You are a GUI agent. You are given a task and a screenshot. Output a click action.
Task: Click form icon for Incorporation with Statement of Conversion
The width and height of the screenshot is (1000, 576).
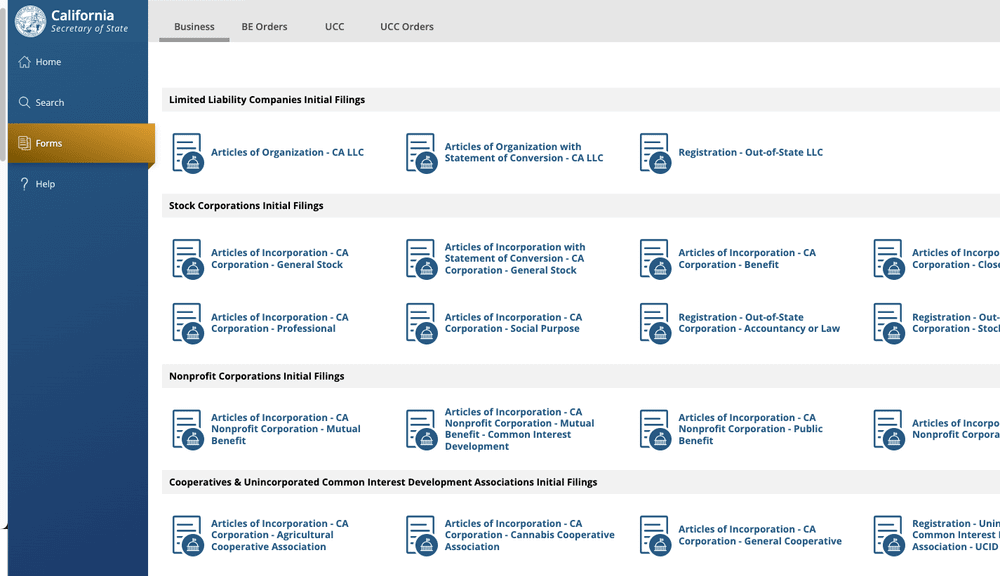[422, 259]
